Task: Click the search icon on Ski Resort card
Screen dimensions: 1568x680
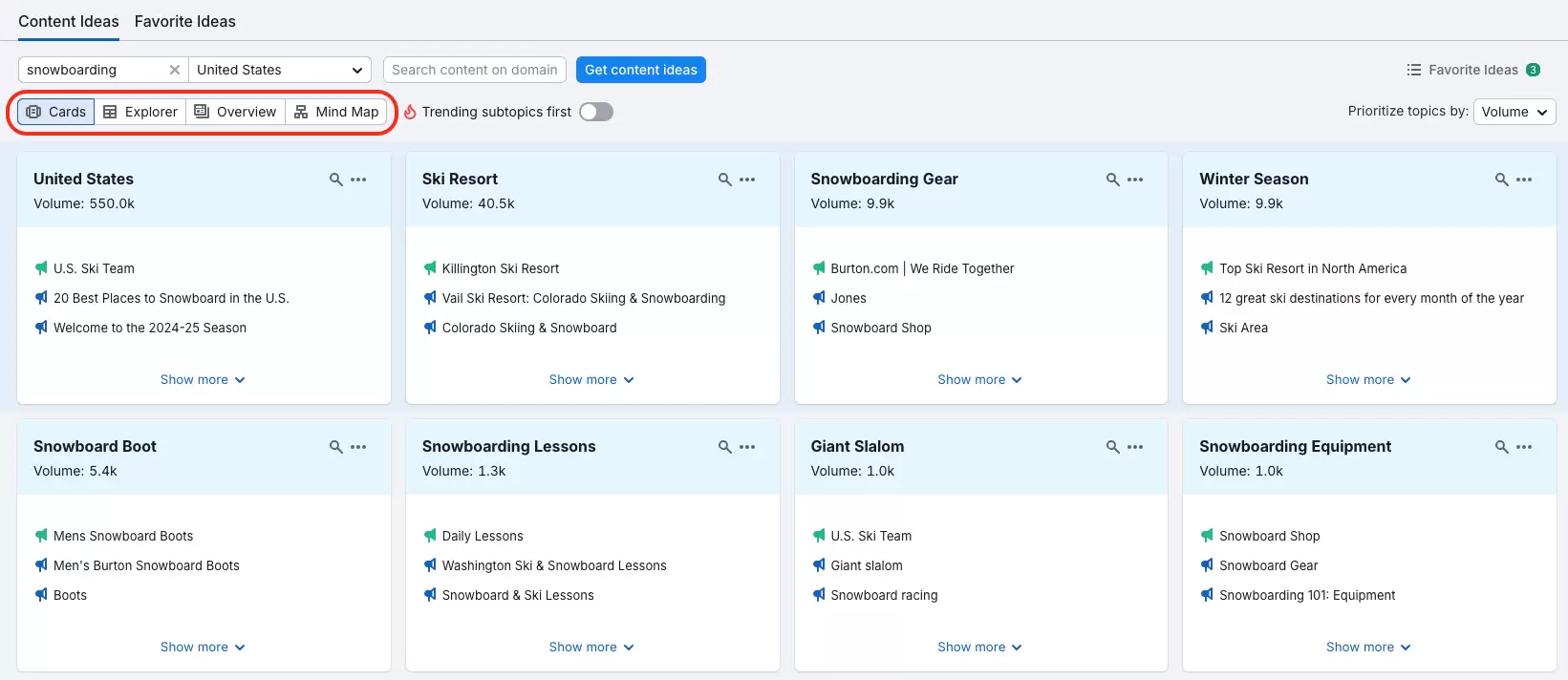Action: [724, 180]
